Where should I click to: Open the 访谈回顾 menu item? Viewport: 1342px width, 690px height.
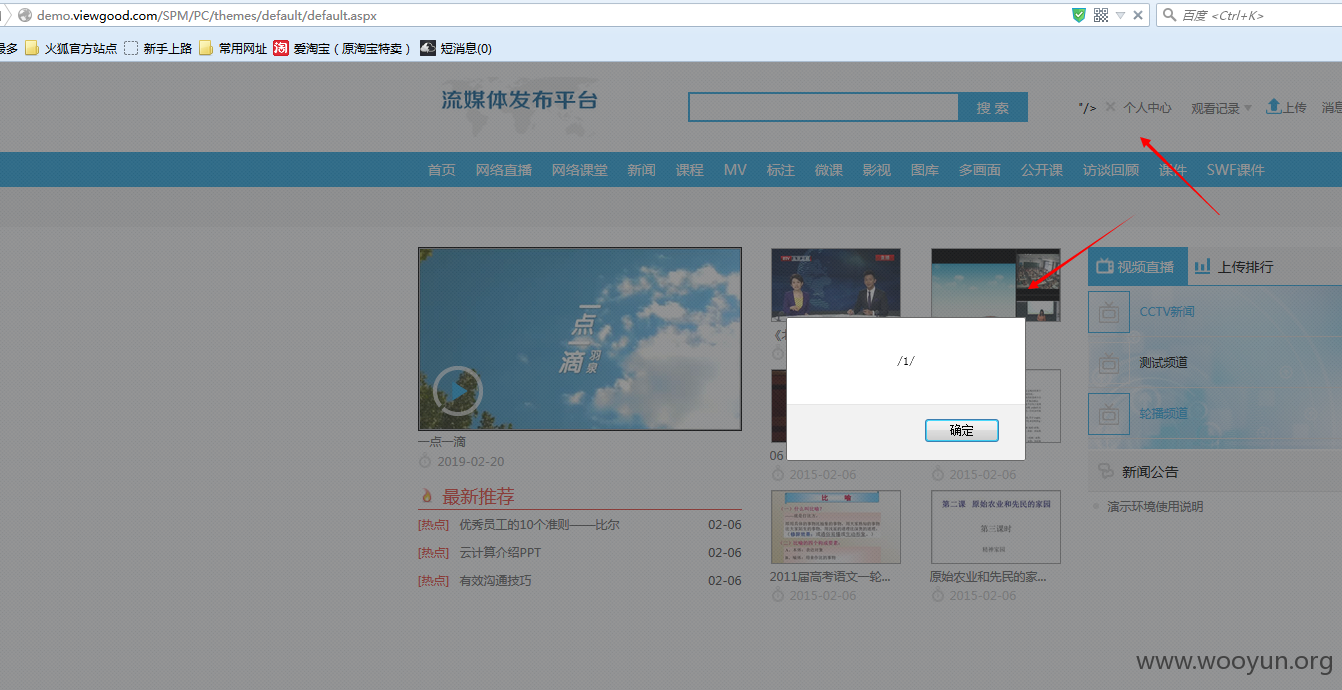(1111, 170)
